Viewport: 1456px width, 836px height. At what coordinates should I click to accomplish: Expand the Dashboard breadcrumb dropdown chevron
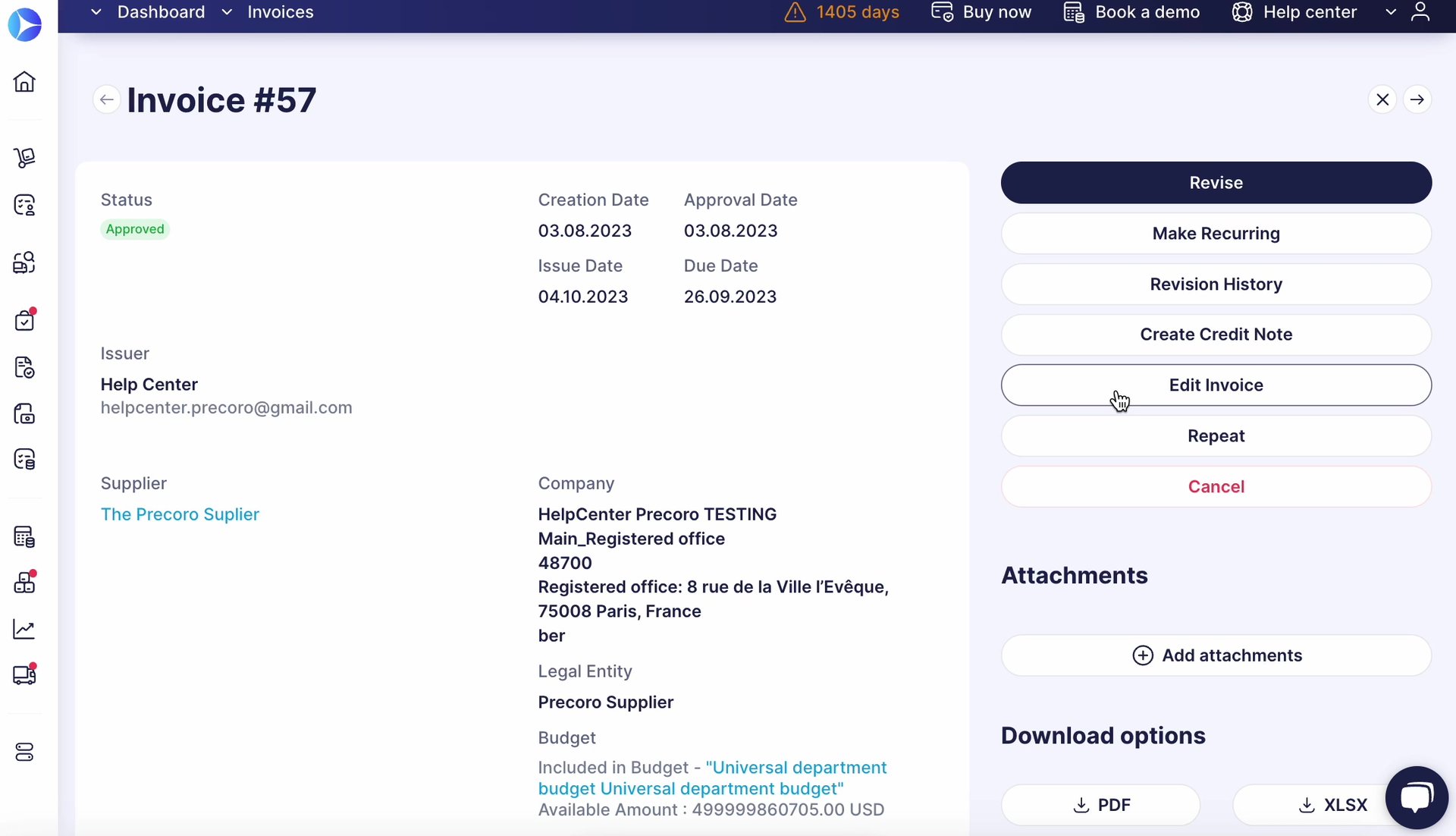click(96, 12)
